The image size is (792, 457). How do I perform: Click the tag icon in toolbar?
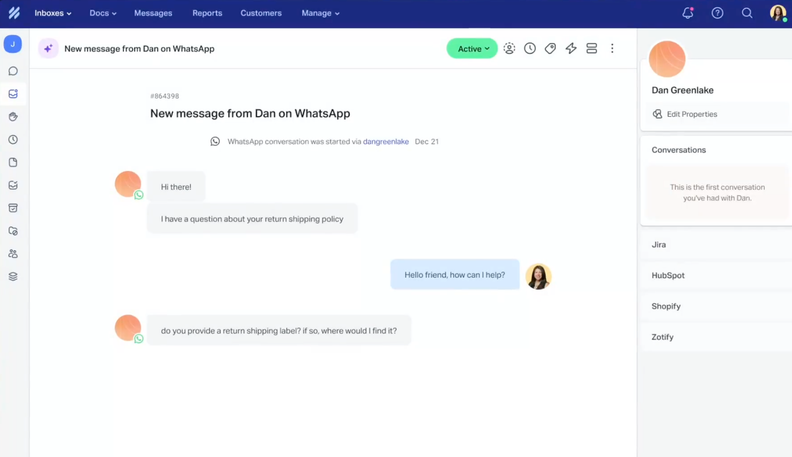click(x=551, y=48)
